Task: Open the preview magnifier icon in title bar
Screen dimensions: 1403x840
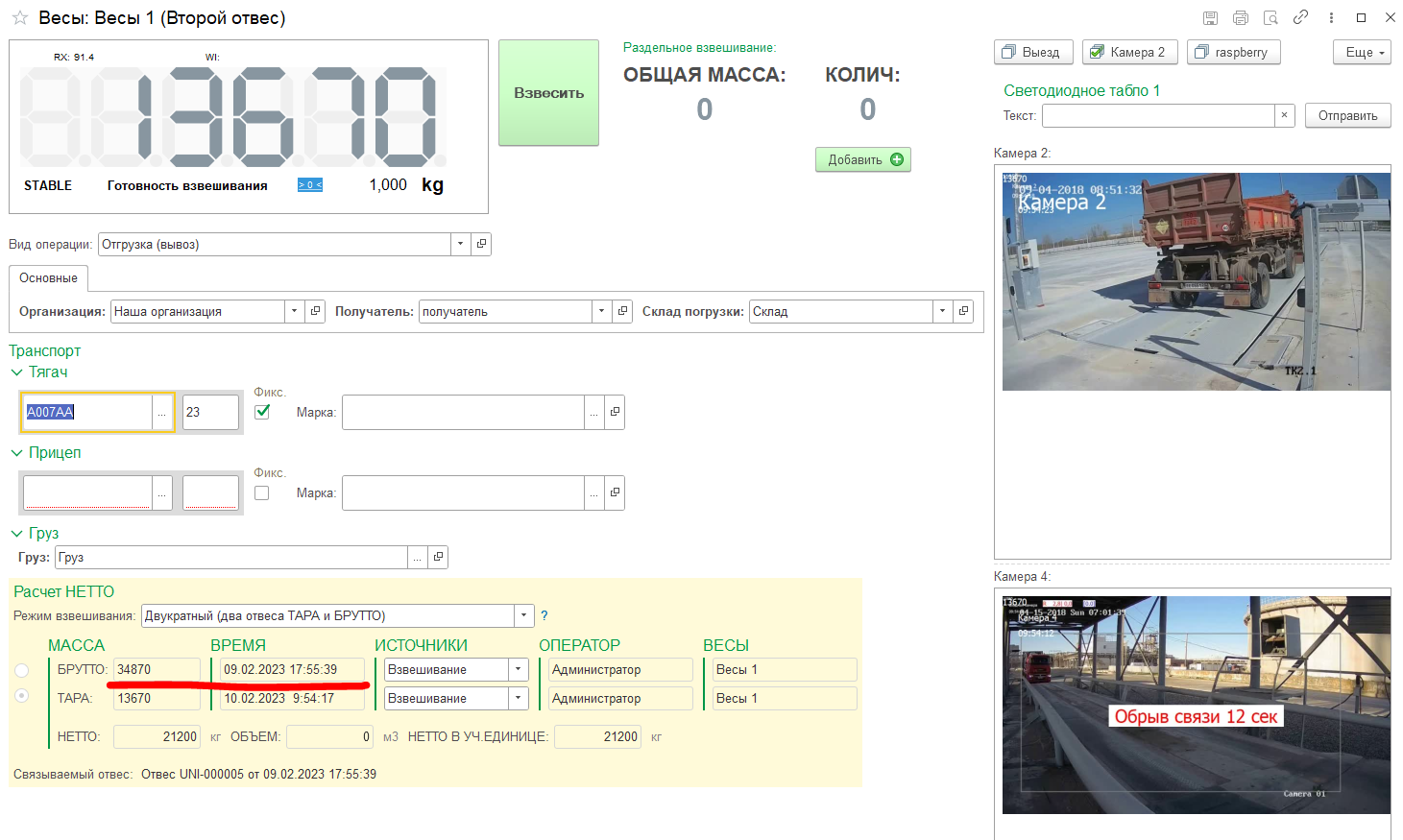Action: [1270, 18]
